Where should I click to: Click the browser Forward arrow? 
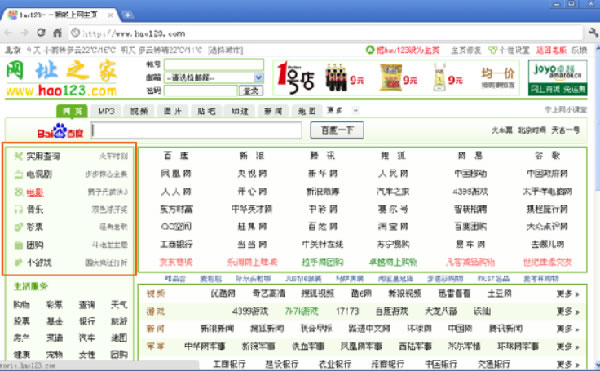point(25,33)
